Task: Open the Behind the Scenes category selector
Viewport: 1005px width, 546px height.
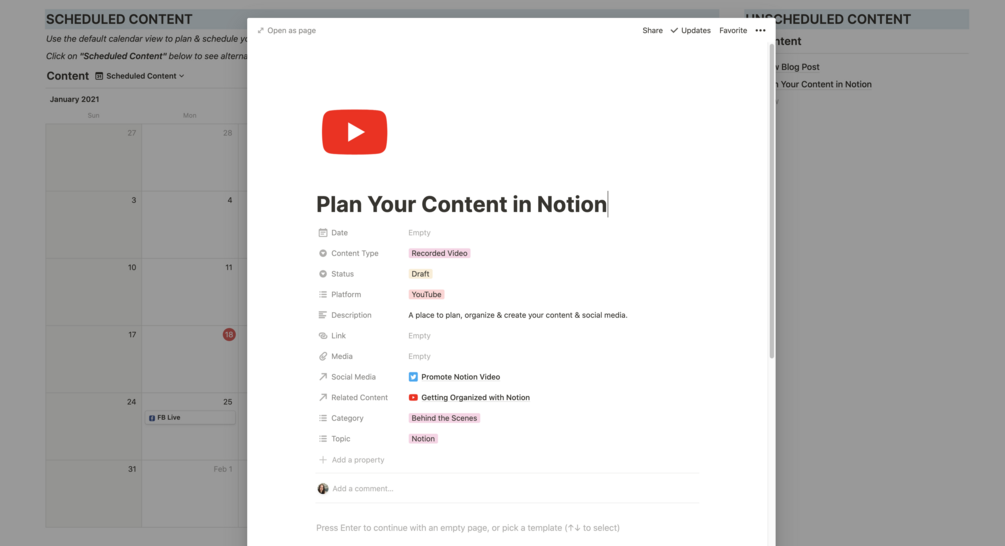Action: pyautogui.click(x=444, y=418)
